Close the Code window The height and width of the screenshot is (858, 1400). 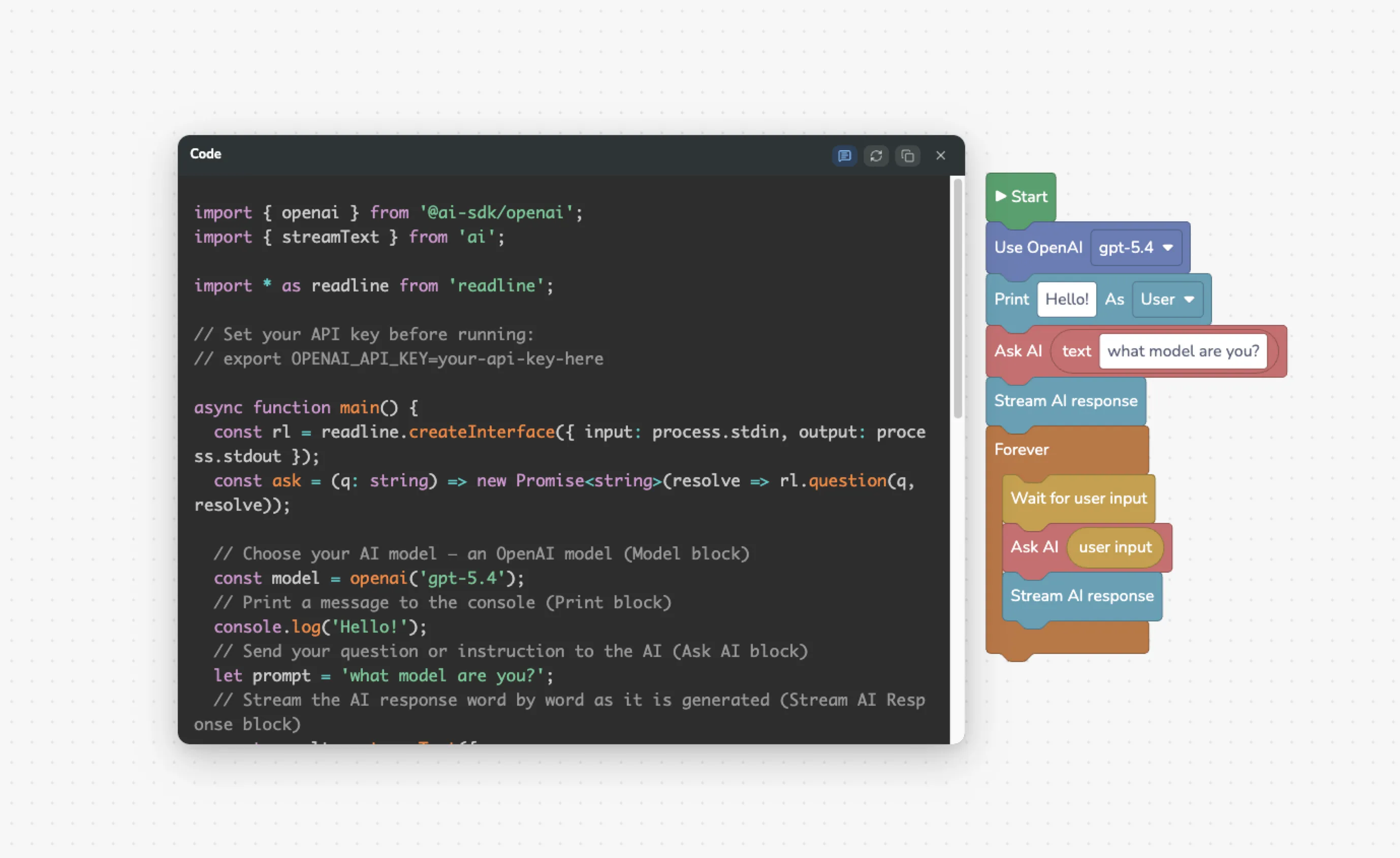940,155
